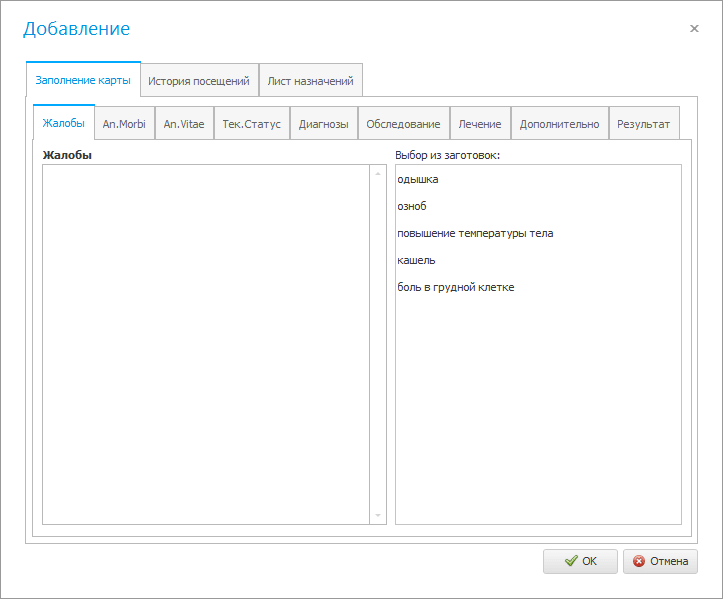Open the История посещений tab
The width and height of the screenshot is (723, 599).
[x=199, y=81]
